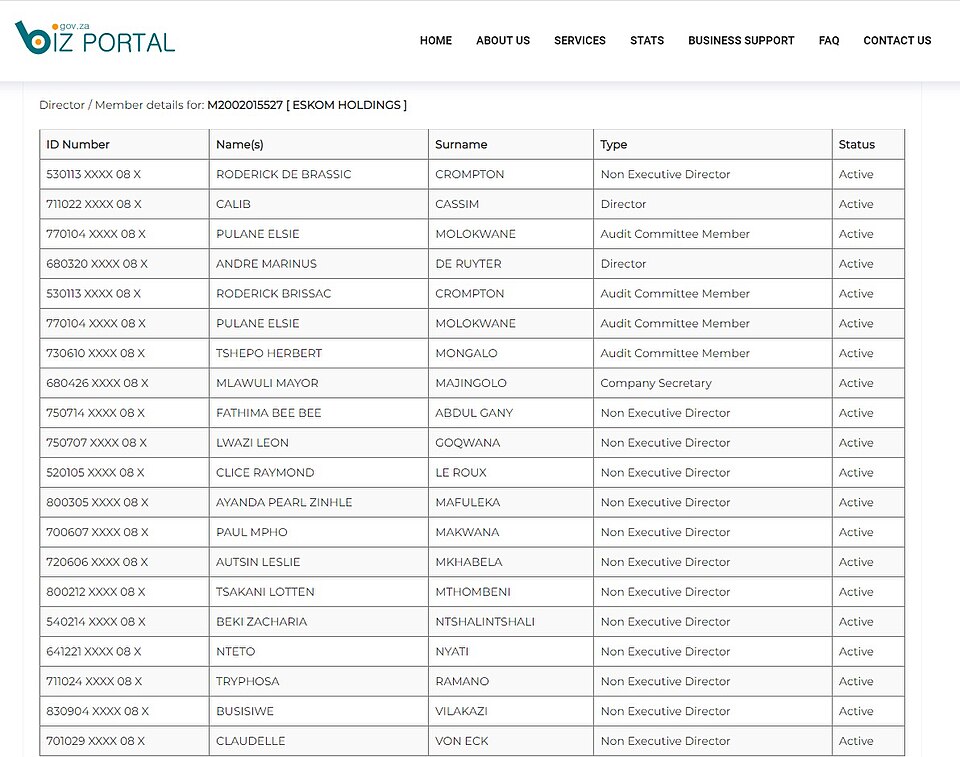Open the SERVICES menu
This screenshot has width=960, height=757.
pos(579,41)
